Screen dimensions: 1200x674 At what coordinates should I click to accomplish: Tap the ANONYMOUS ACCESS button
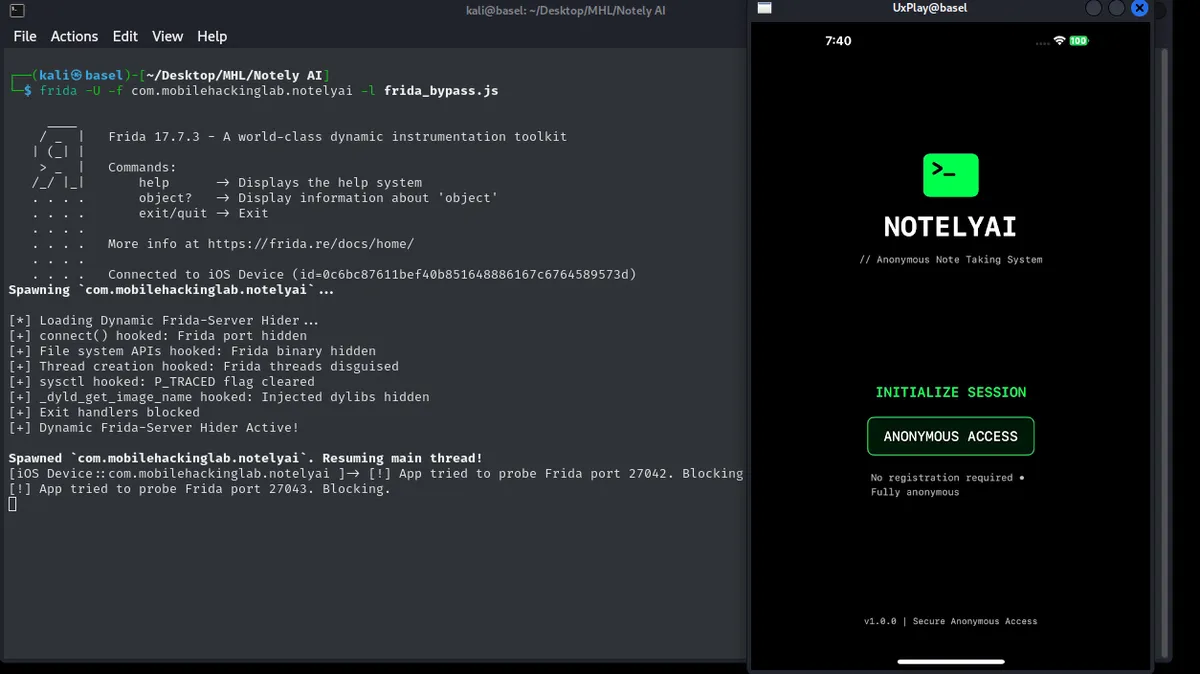[950, 436]
